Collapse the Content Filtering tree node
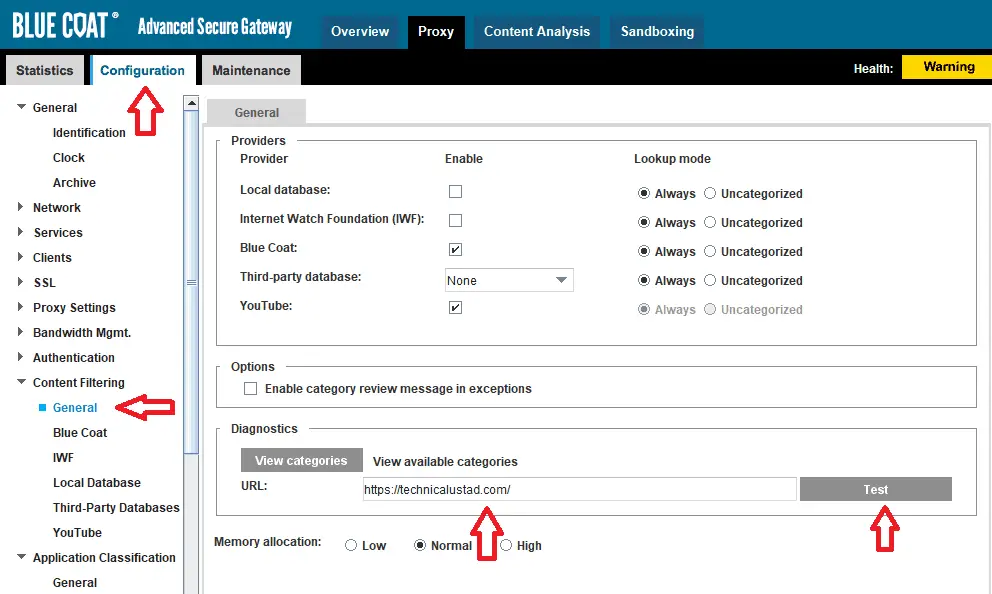The image size is (992, 594). tap(22, 382)
